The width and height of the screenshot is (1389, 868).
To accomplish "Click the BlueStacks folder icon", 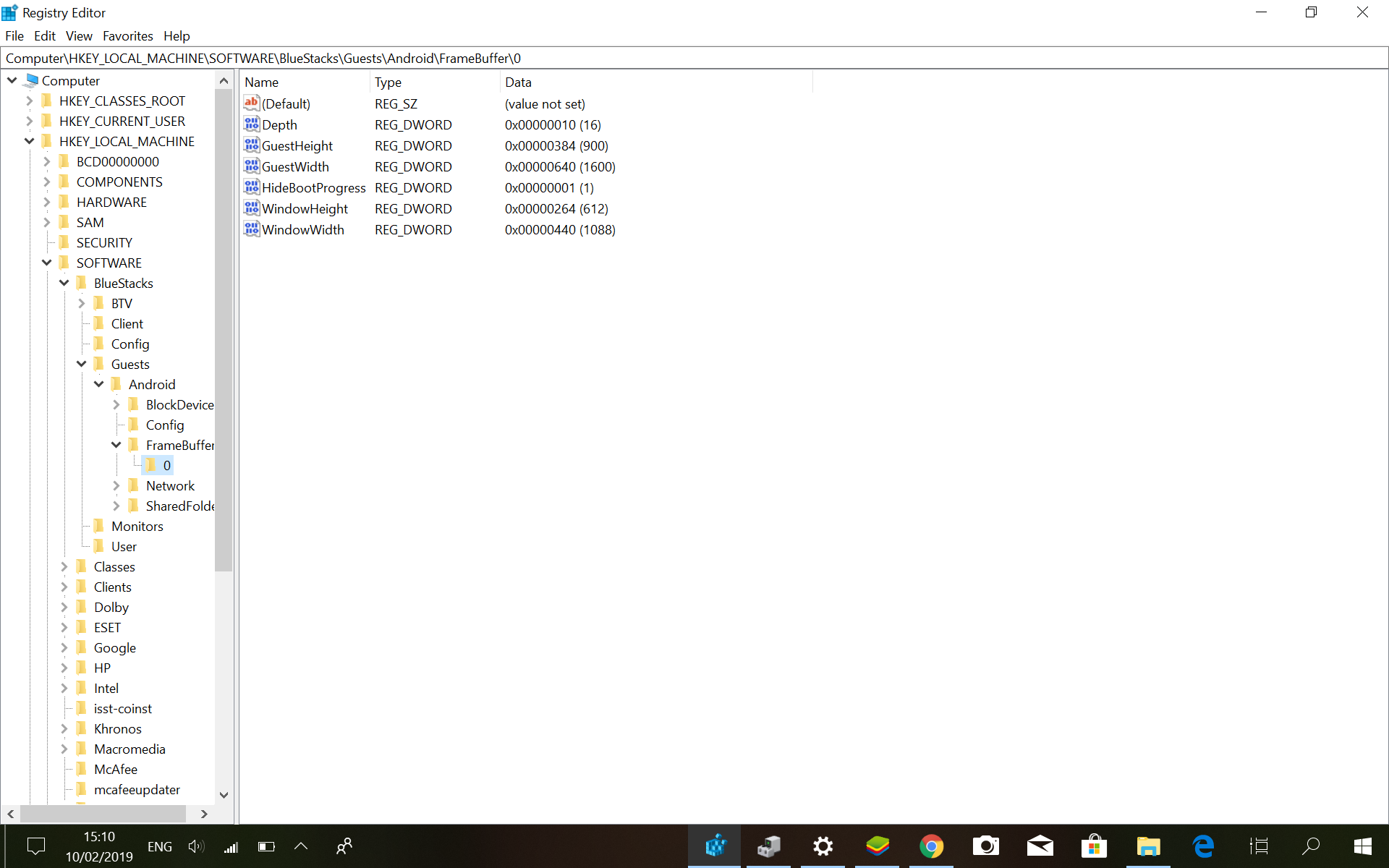I will (82, 283).
